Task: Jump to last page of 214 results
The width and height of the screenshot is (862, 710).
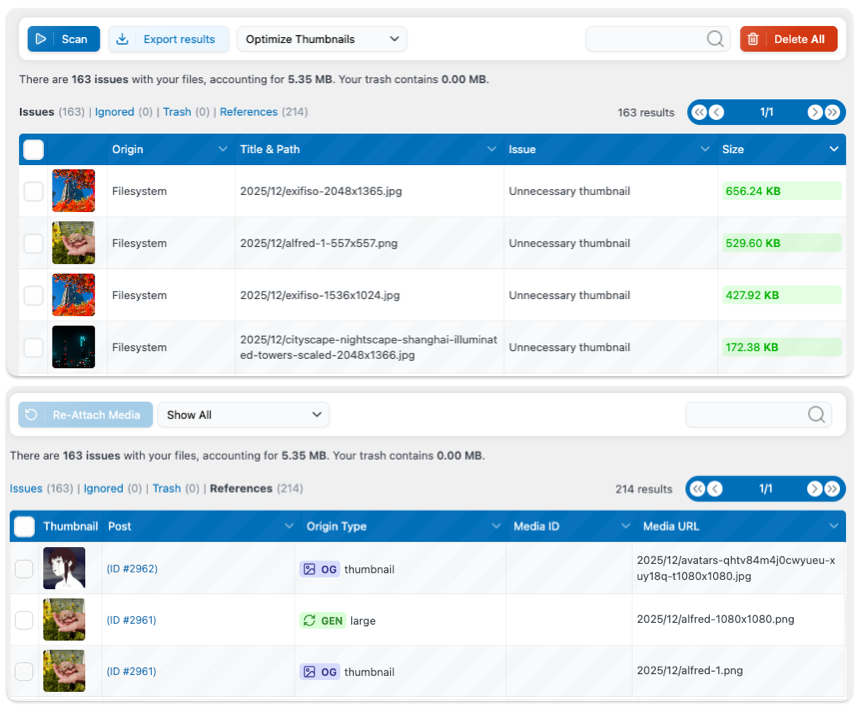Action: pos(831,489)
